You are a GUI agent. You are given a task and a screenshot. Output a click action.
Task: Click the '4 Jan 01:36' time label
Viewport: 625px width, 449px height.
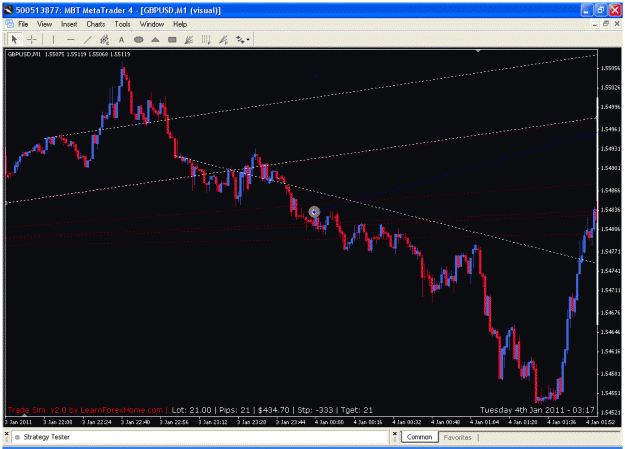click(x=561, y=422)
